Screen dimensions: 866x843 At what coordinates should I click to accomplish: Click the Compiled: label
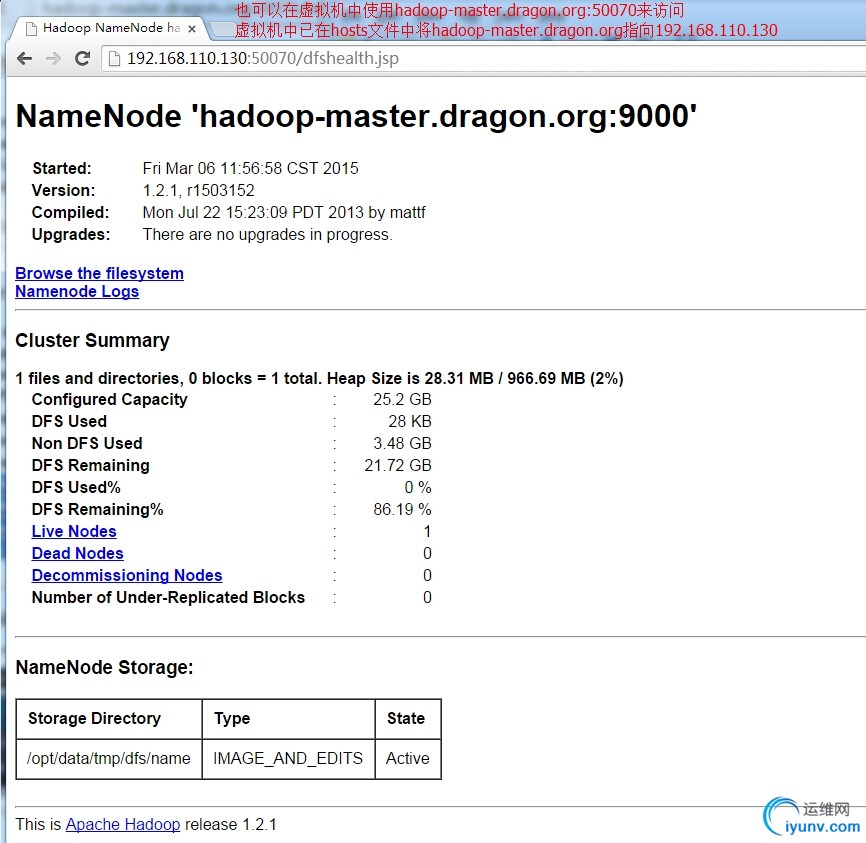tap(71, 212)
